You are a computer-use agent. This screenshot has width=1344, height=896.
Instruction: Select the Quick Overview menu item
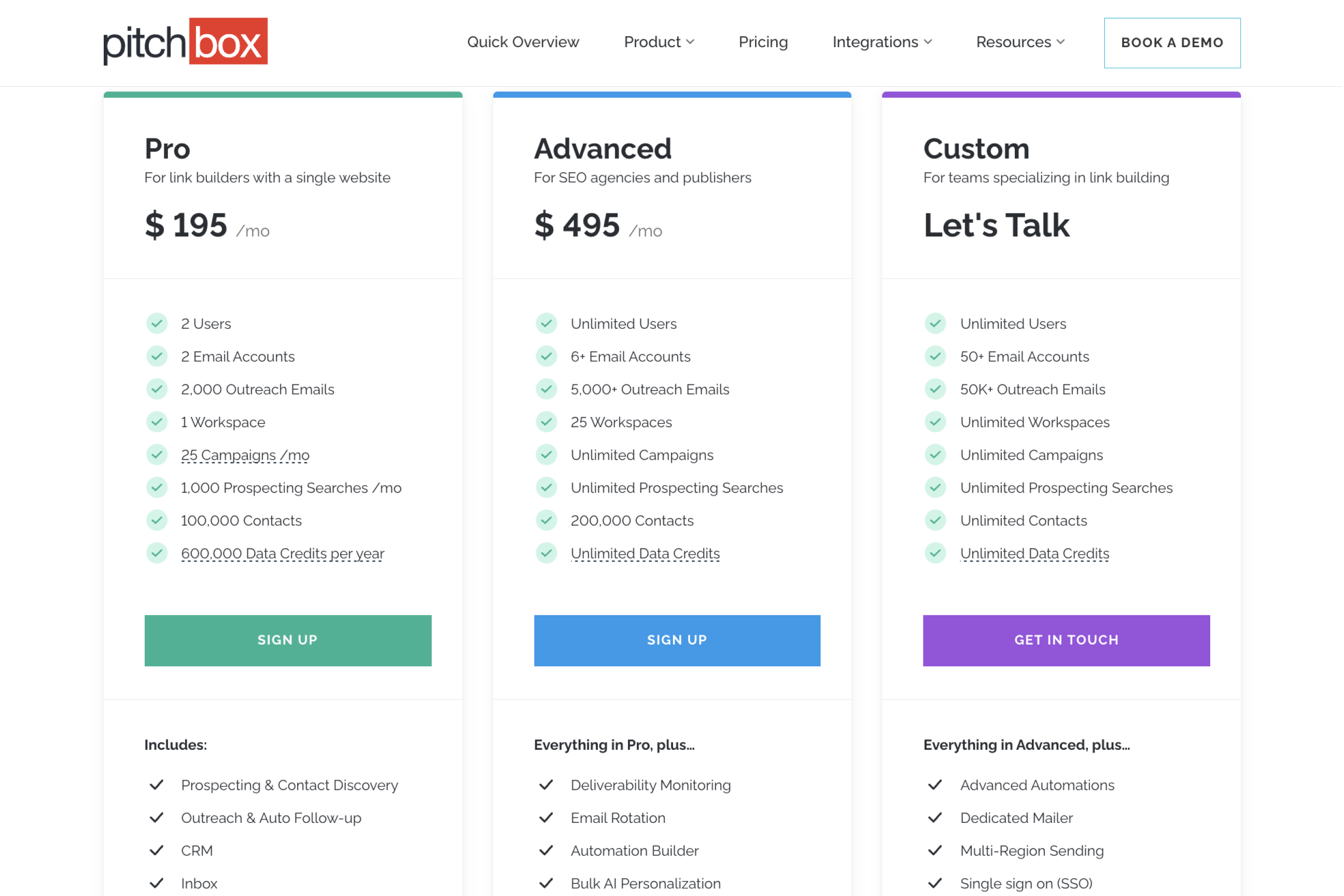[523, 42]
